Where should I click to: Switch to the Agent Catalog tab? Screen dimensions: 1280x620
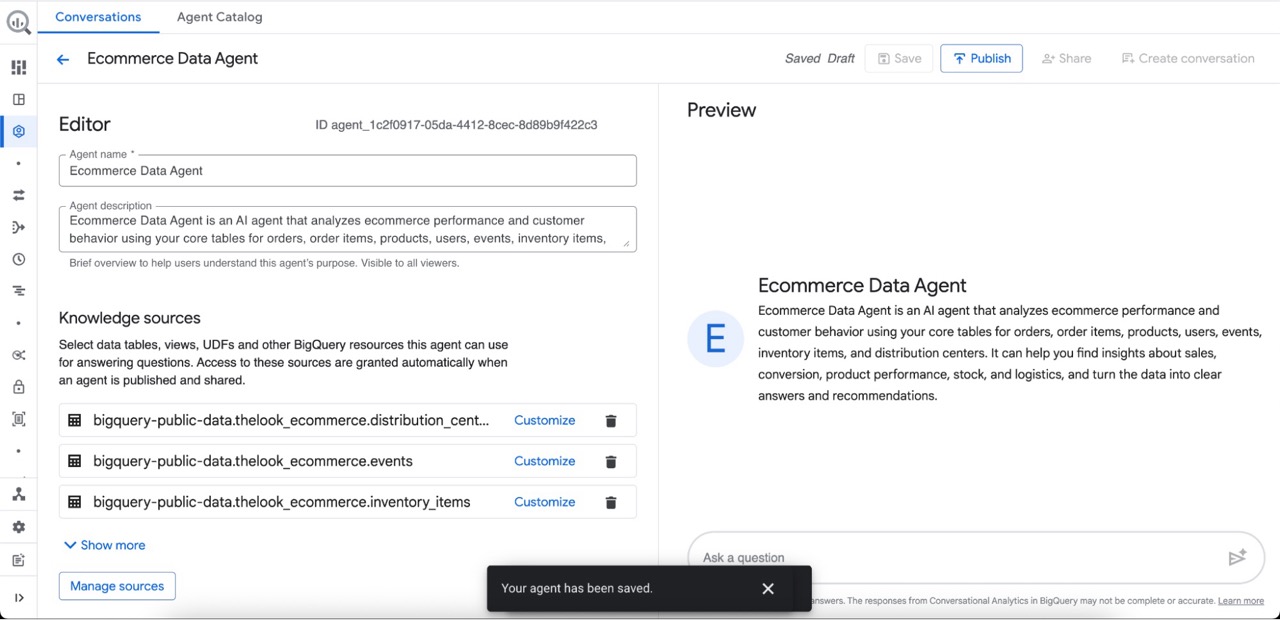(219, 17)
